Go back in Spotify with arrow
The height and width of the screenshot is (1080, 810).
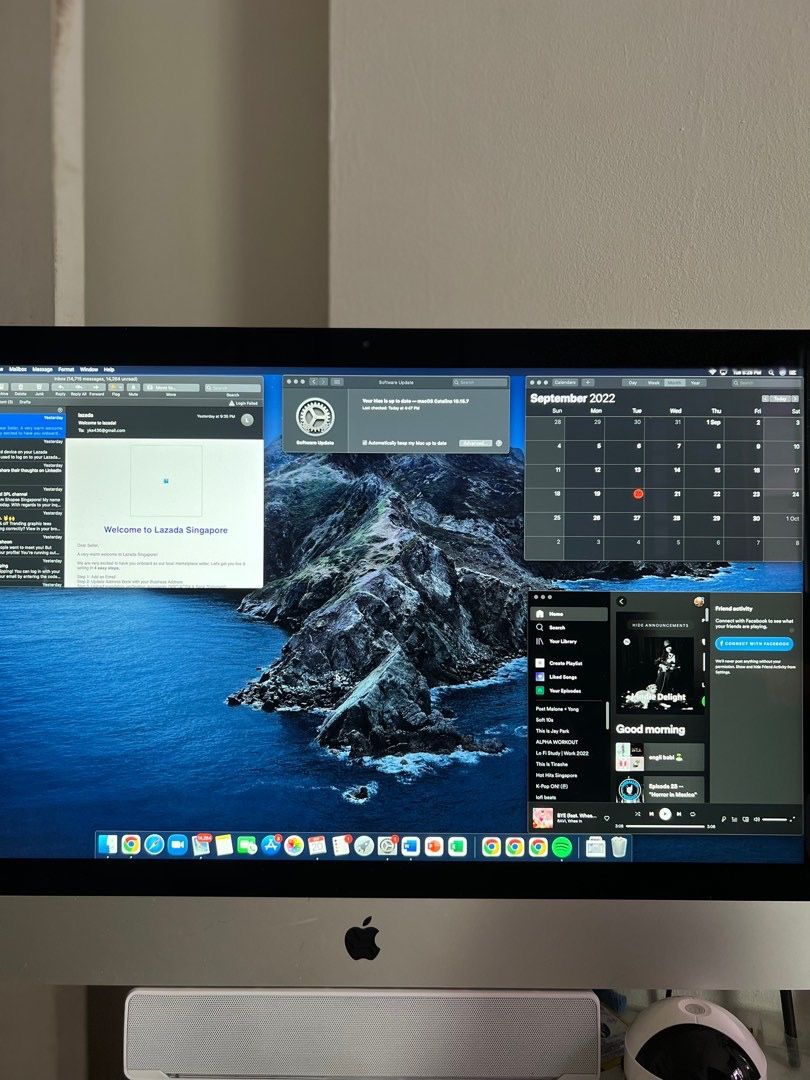point(621,601)
